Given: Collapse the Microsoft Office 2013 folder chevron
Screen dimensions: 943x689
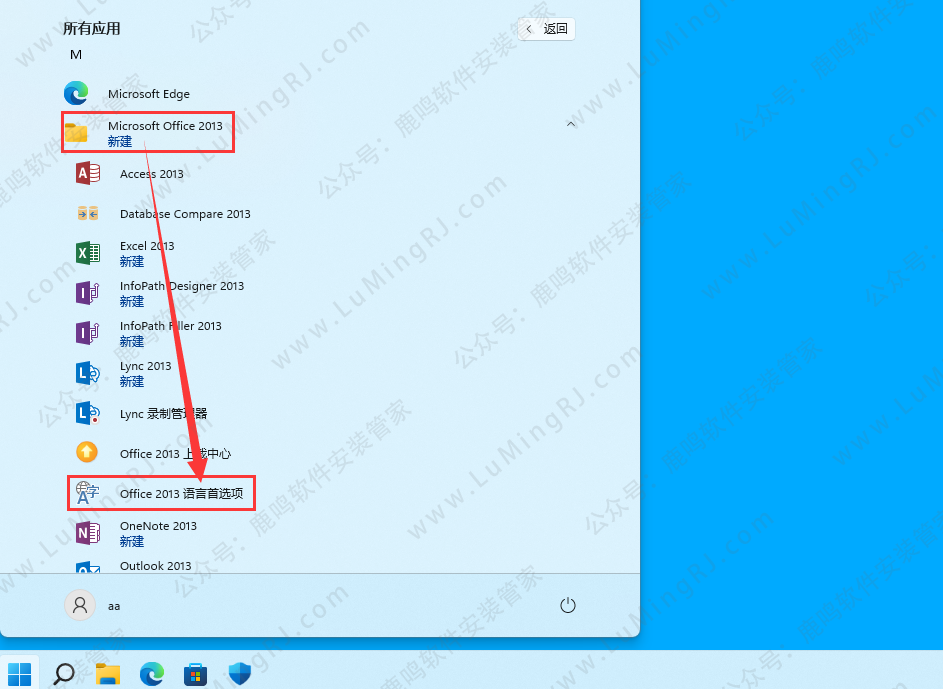Looking at the screenshot, I should pos(571,125).
